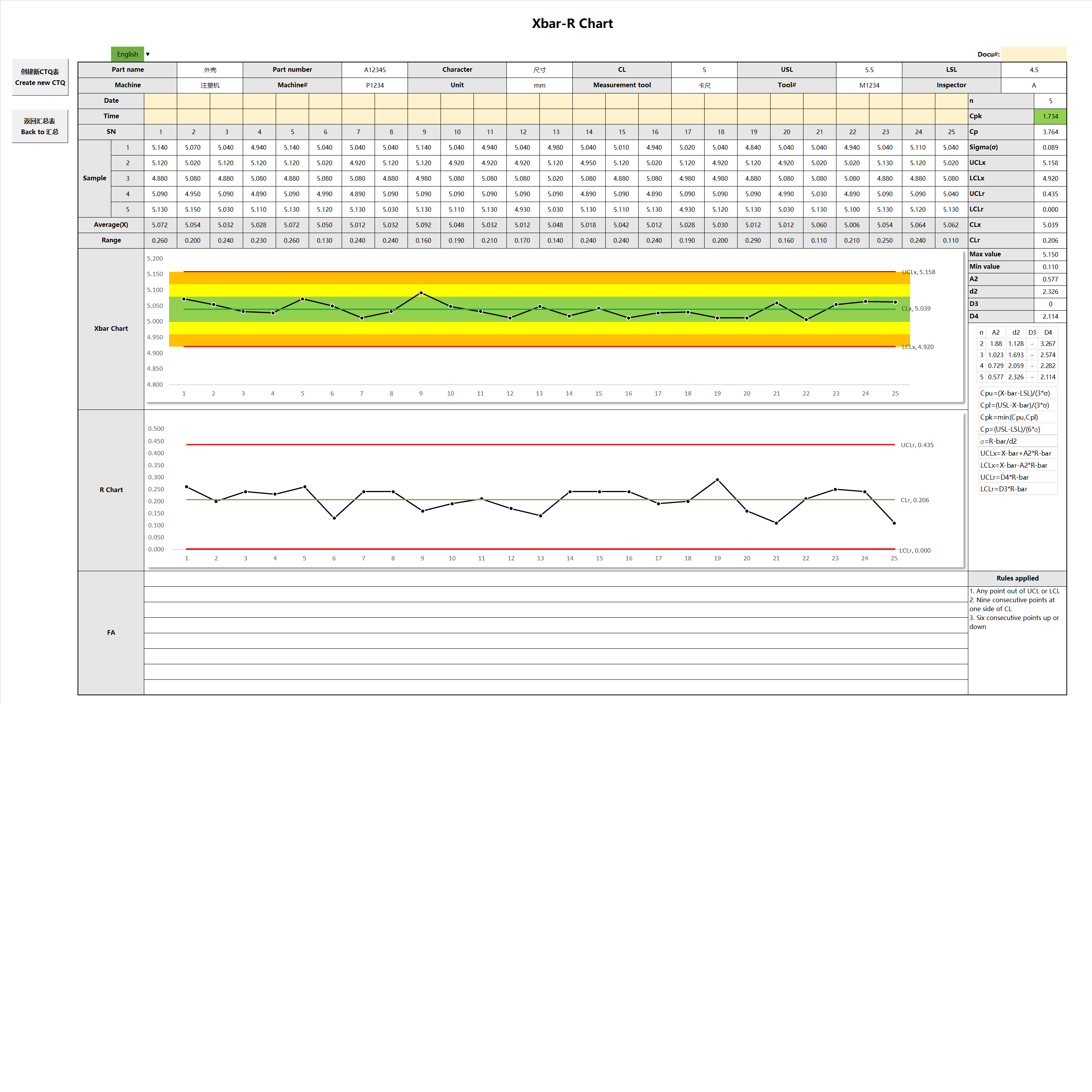
Task: Select the first empty FA row
Action: [x=556, y=579]
